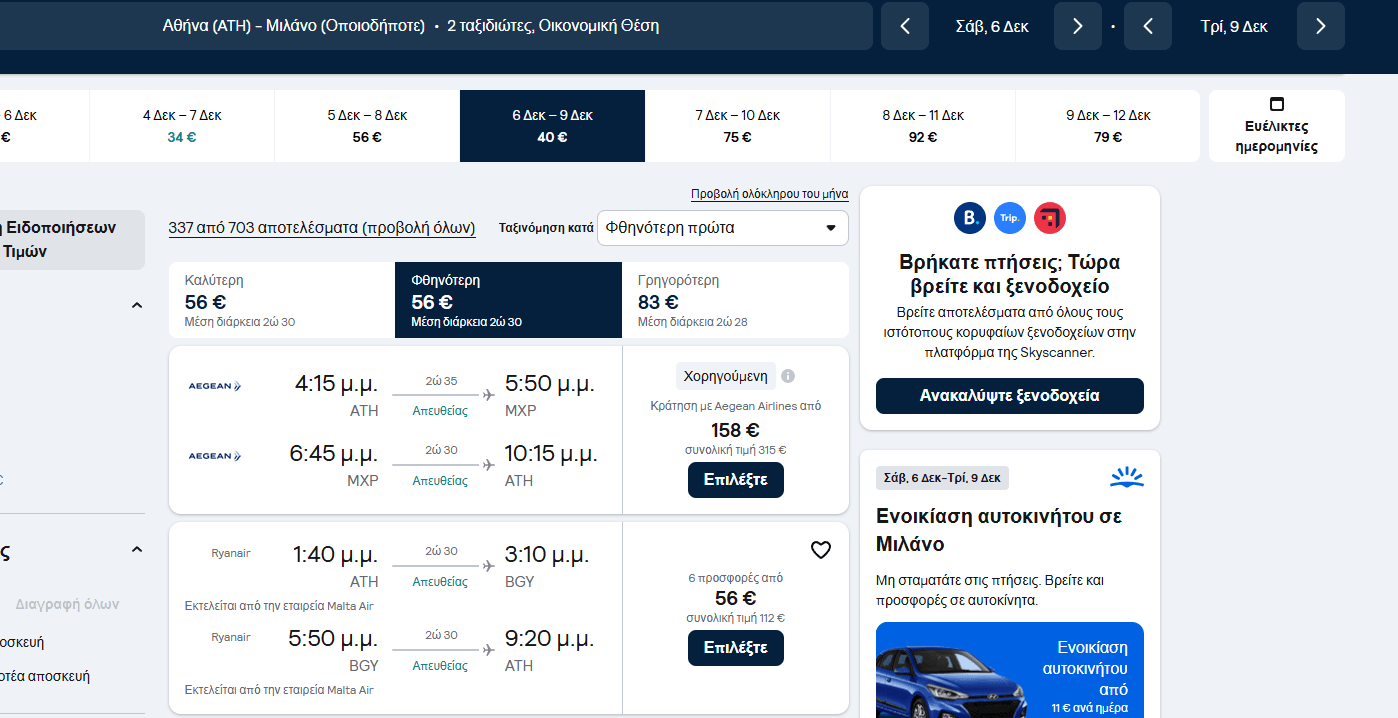The width and height of the screenshot is (1398, 718).
Task: Click the info icon next to Χορηγούμενη
Action: tap(788, 376)
